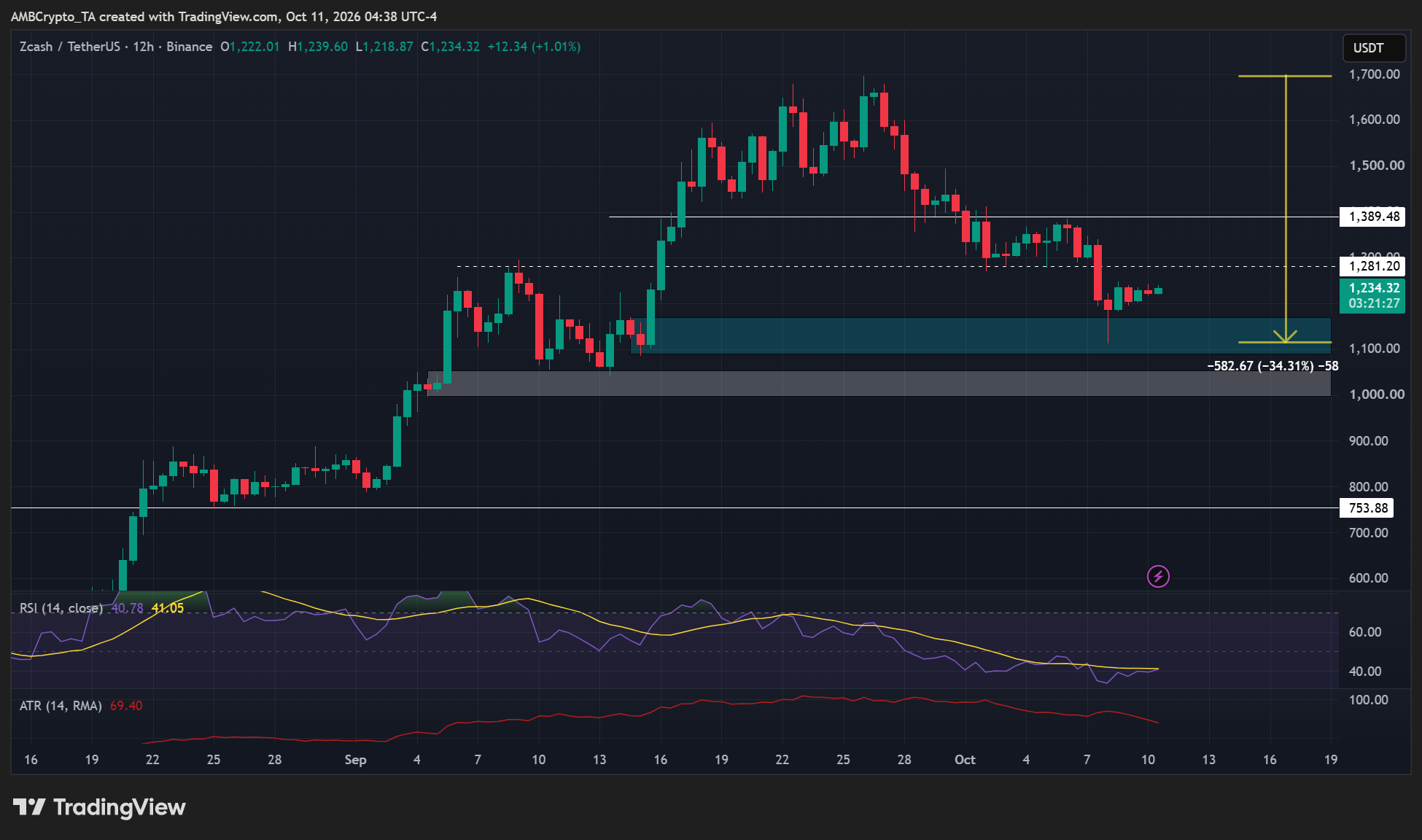Select the ATR (14, RMA) indicator label
The height and width of the screenshot is (840, 1422).
tap(61, 706)
